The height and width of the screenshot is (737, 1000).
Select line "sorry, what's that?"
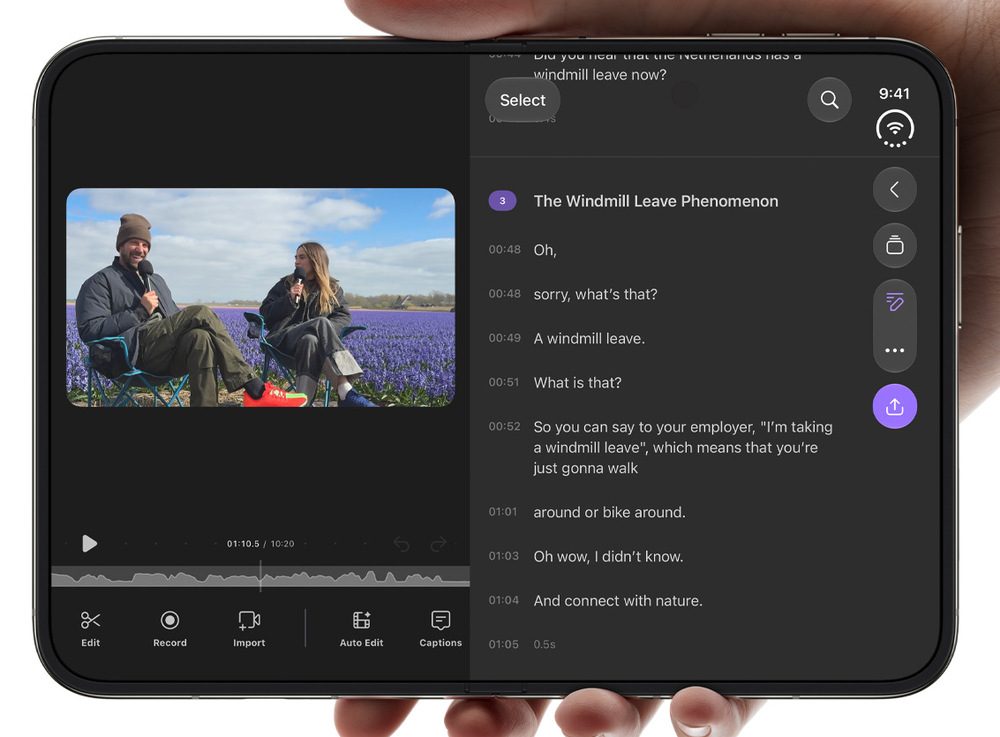[595, 294]
